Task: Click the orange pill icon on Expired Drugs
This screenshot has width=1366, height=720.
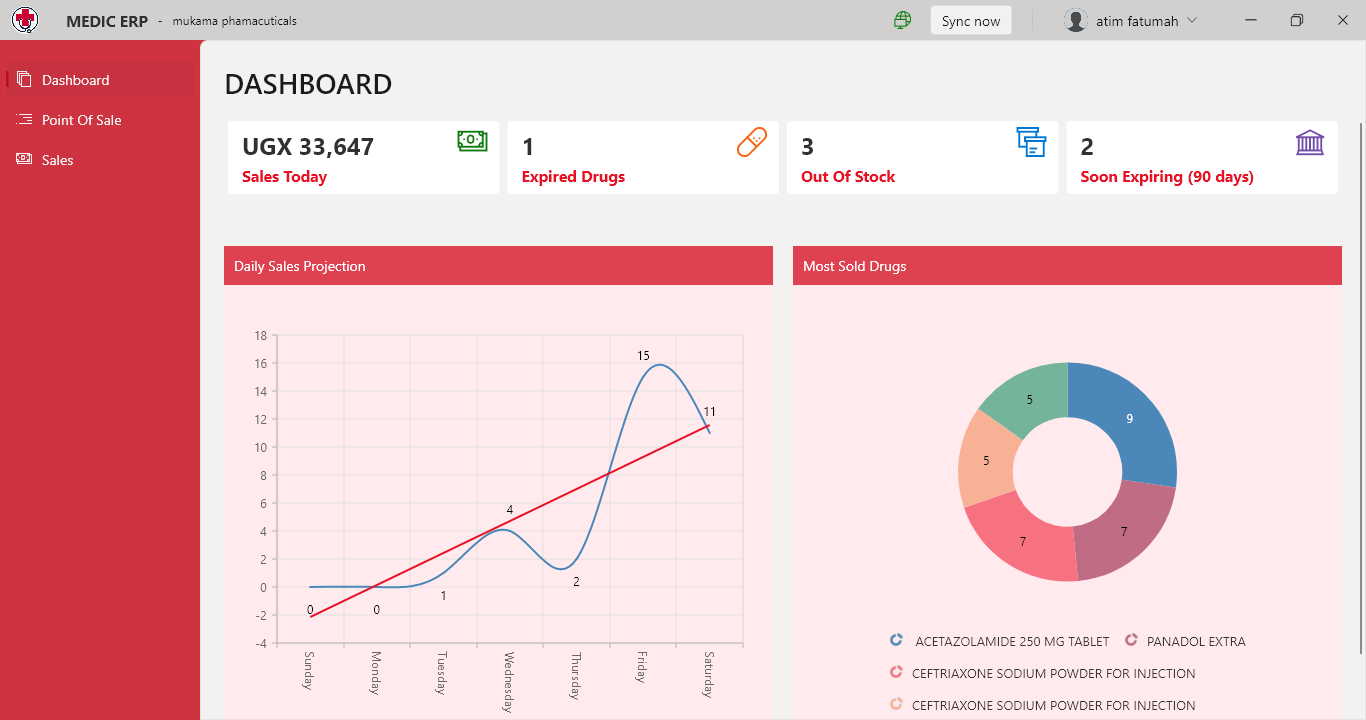Action: 752,142
